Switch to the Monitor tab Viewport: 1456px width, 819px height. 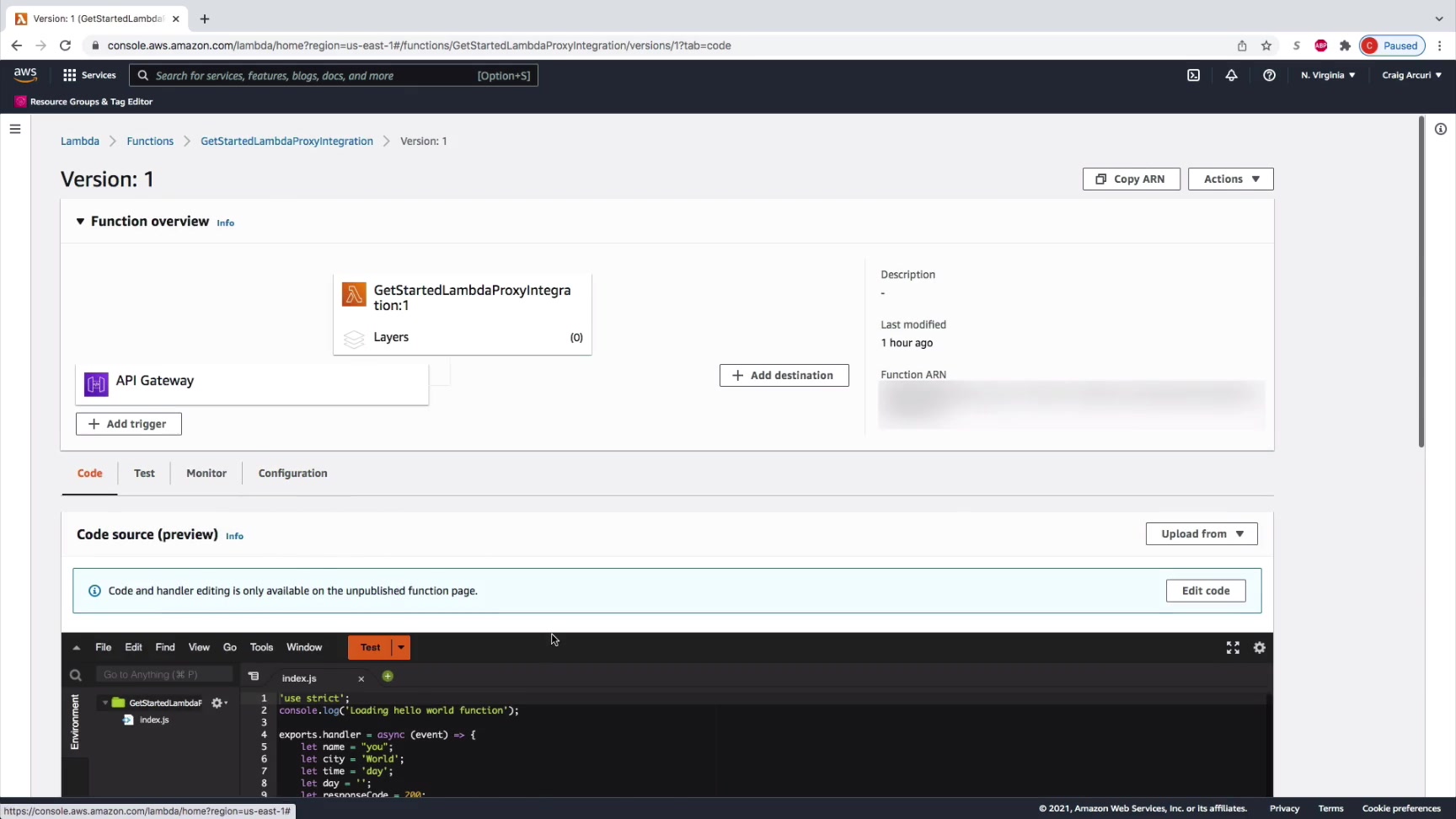(x=206, y=474)
